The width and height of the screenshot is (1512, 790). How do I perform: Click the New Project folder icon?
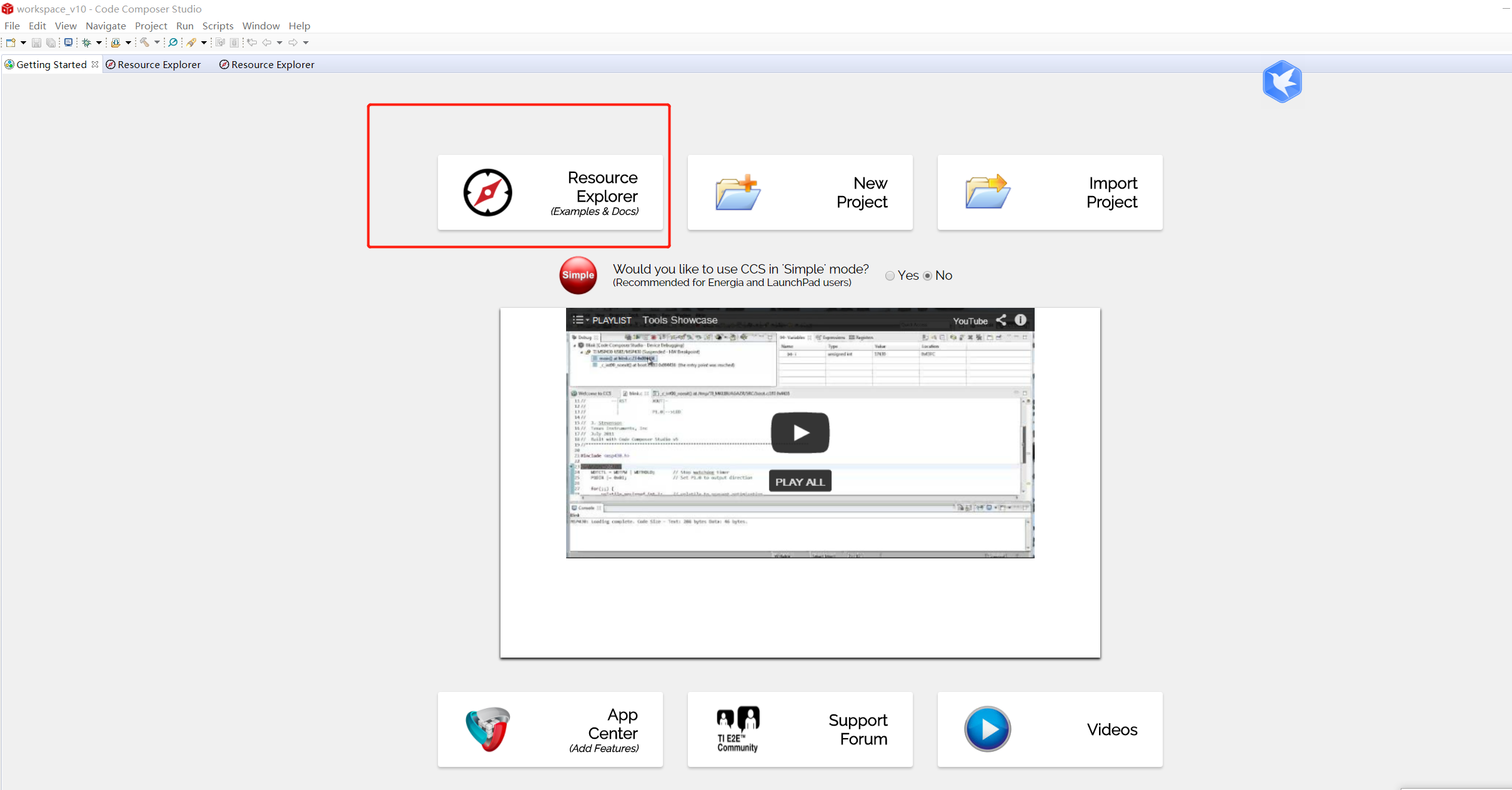click(738, 192)
